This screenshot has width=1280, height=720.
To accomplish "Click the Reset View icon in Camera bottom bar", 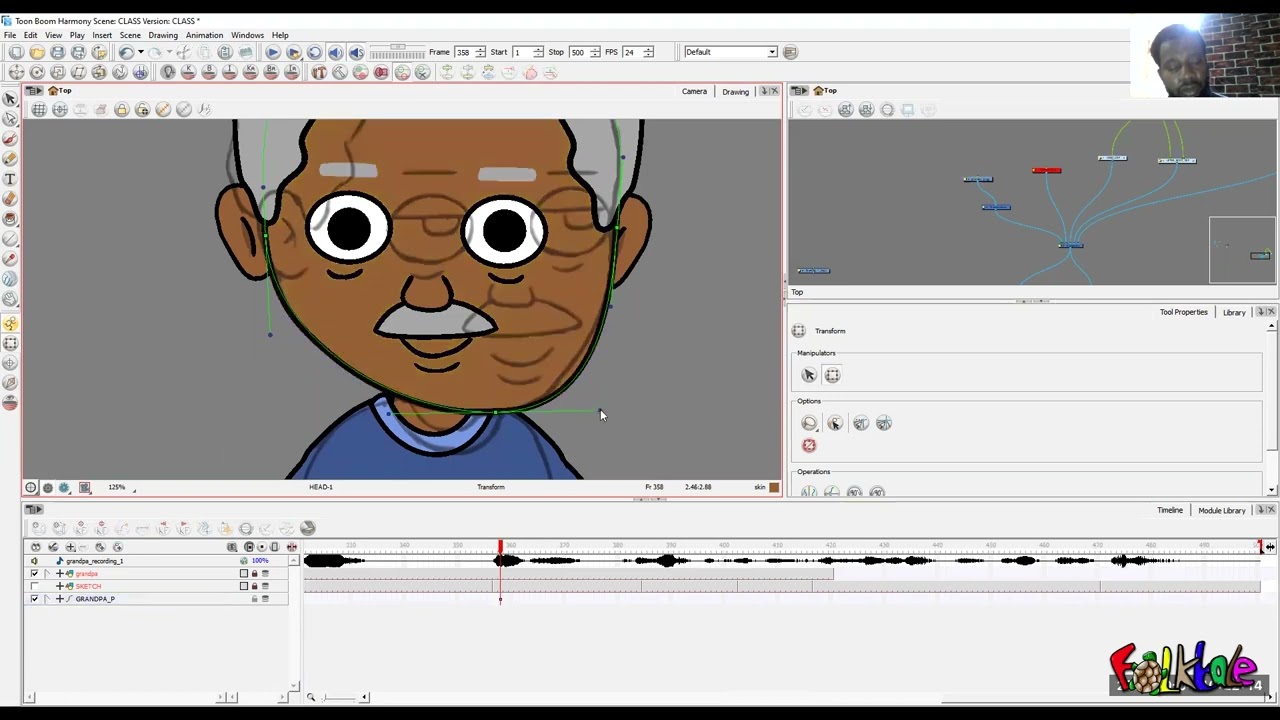I will click(x=31, y=487).
